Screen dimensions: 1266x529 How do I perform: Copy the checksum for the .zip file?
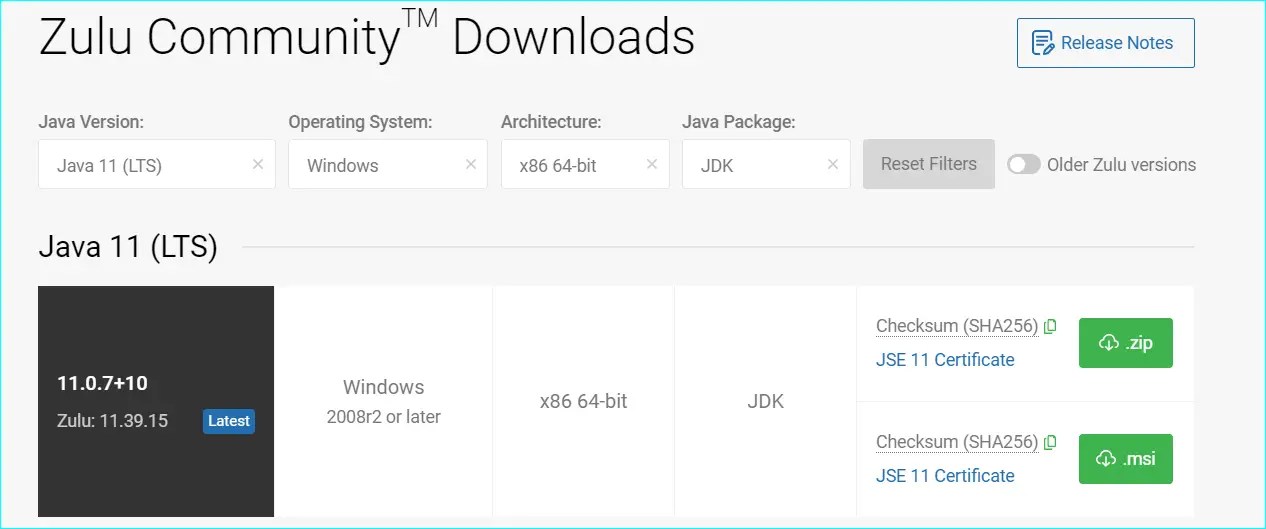pos(1050,326)
